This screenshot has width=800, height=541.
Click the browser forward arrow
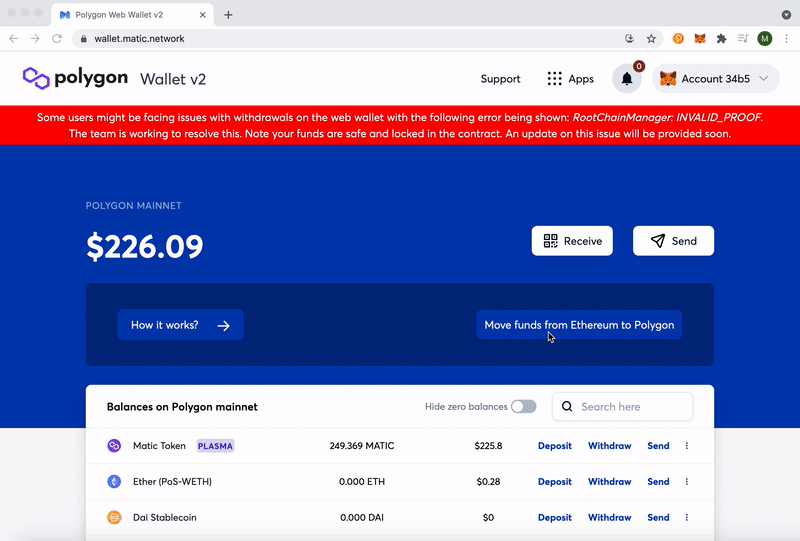click(35, 38)
